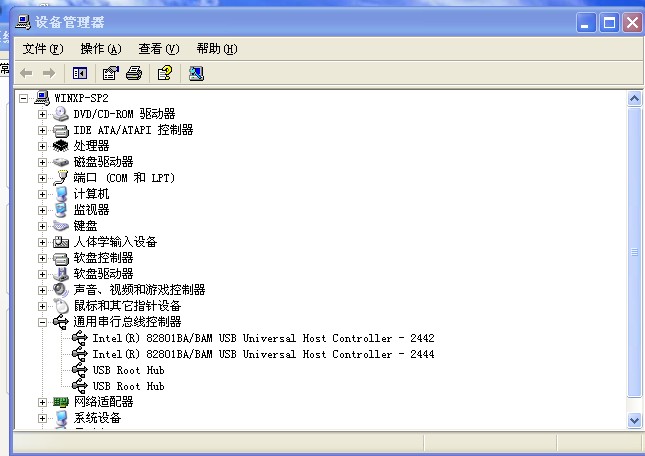Click the WINXP-SP2 label
The width and height of the screenshot is (645, 456).
click(81, 98)
